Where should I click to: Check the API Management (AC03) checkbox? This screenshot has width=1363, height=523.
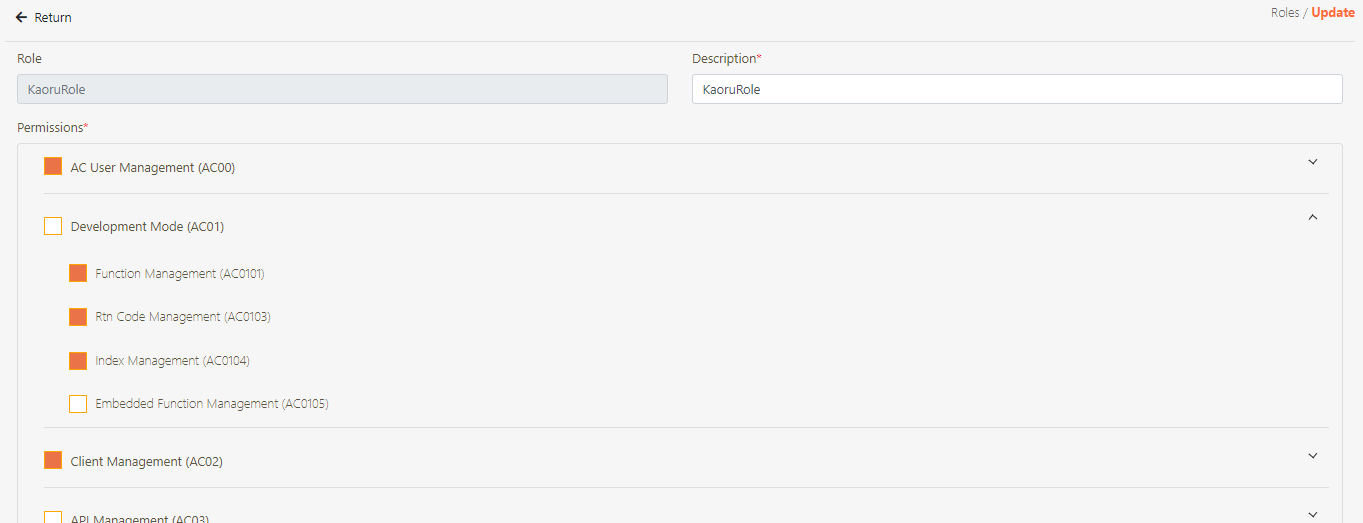53,517
